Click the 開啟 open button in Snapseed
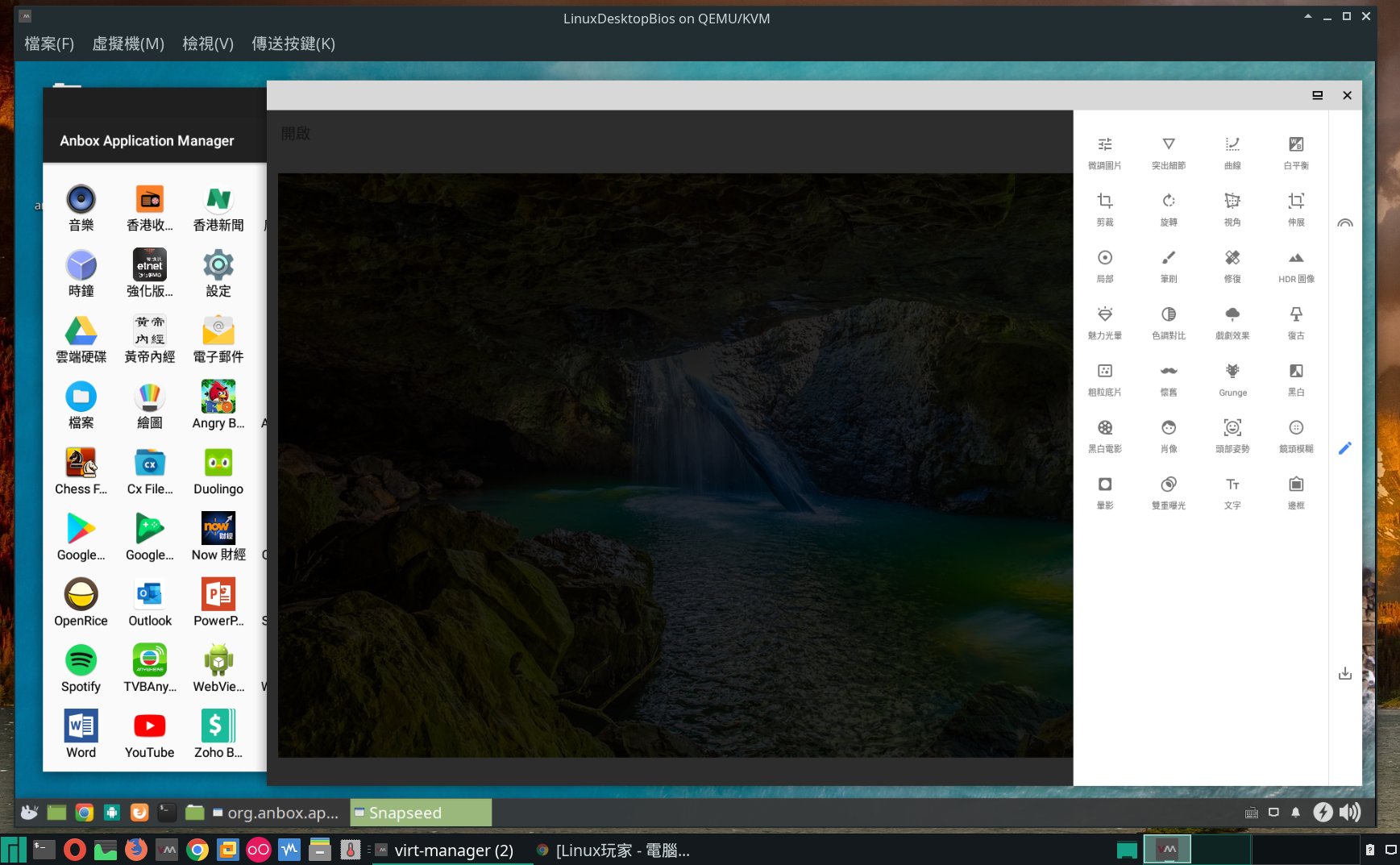Screen dimensions: 1400x865 pos(296,134)
